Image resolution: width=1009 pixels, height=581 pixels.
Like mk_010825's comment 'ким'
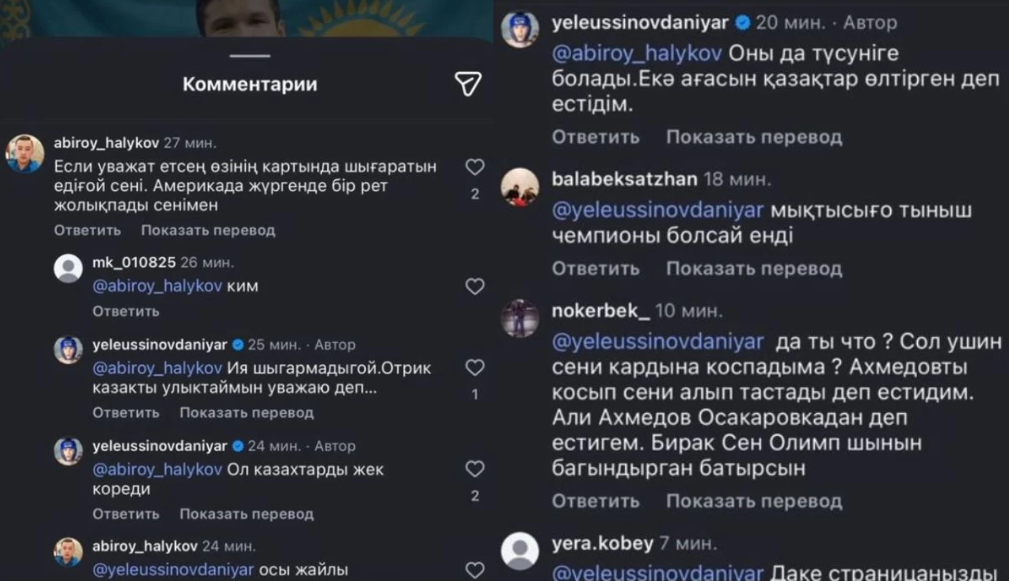[475, 286]
